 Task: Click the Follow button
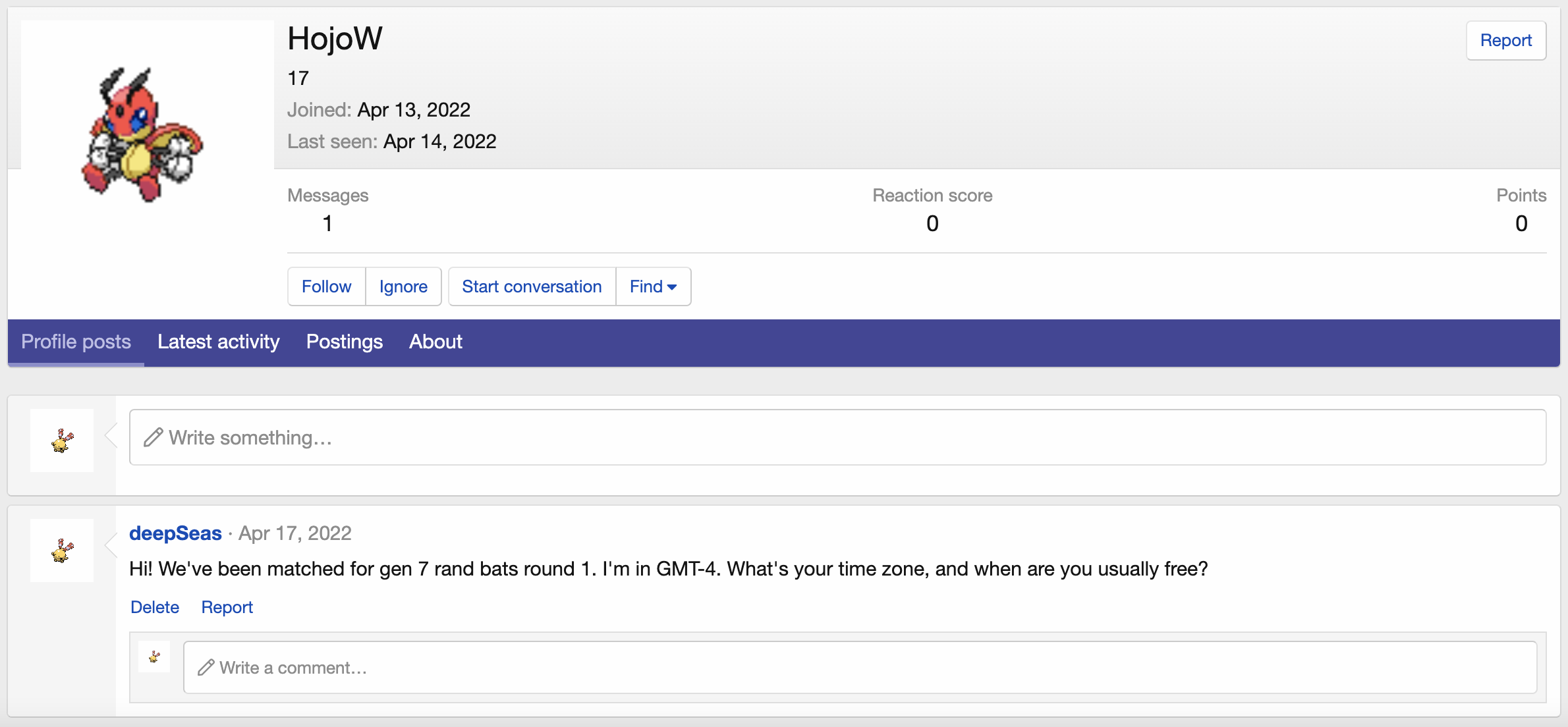326,286
